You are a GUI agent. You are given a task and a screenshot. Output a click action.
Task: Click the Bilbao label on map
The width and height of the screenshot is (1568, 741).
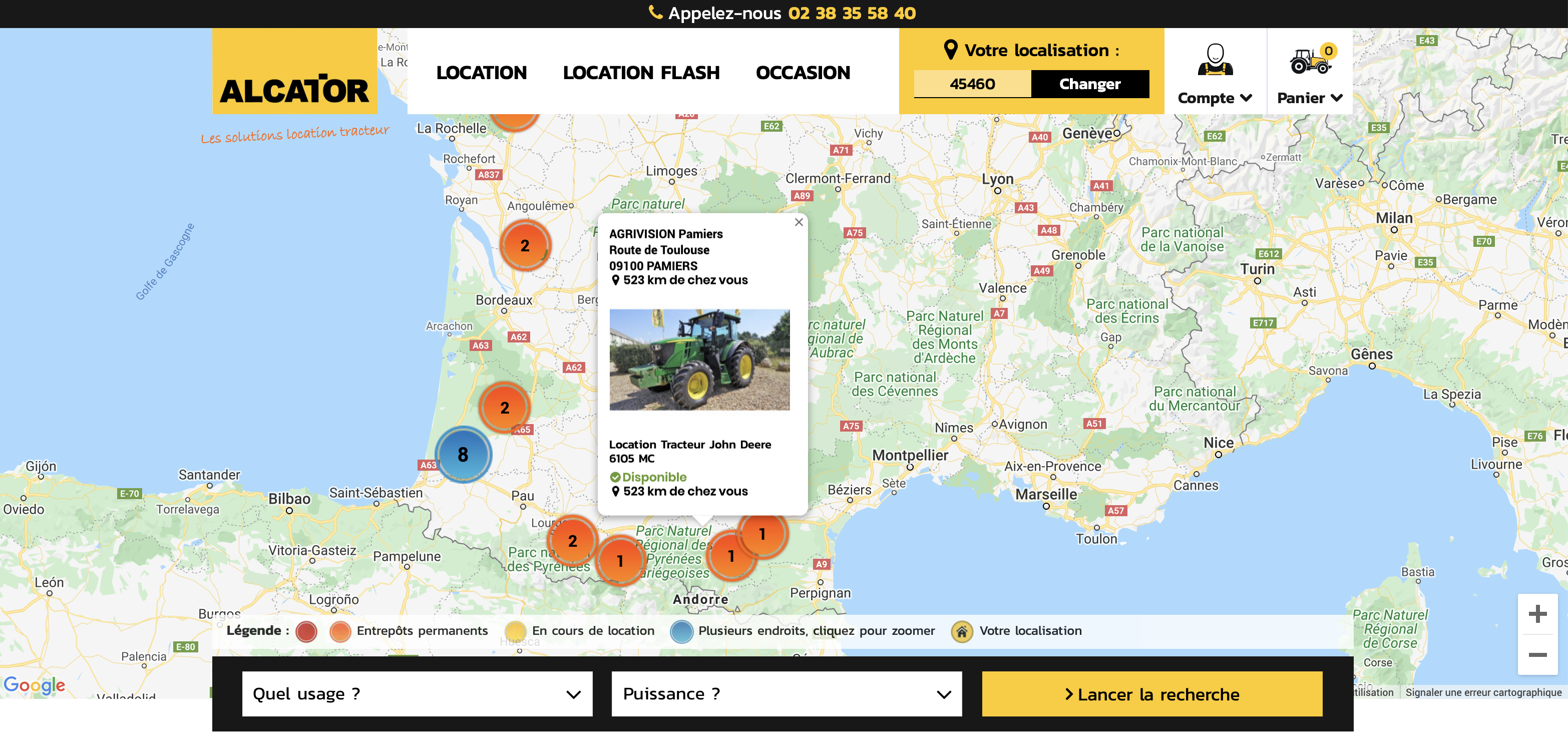click(x=289, y=499)
